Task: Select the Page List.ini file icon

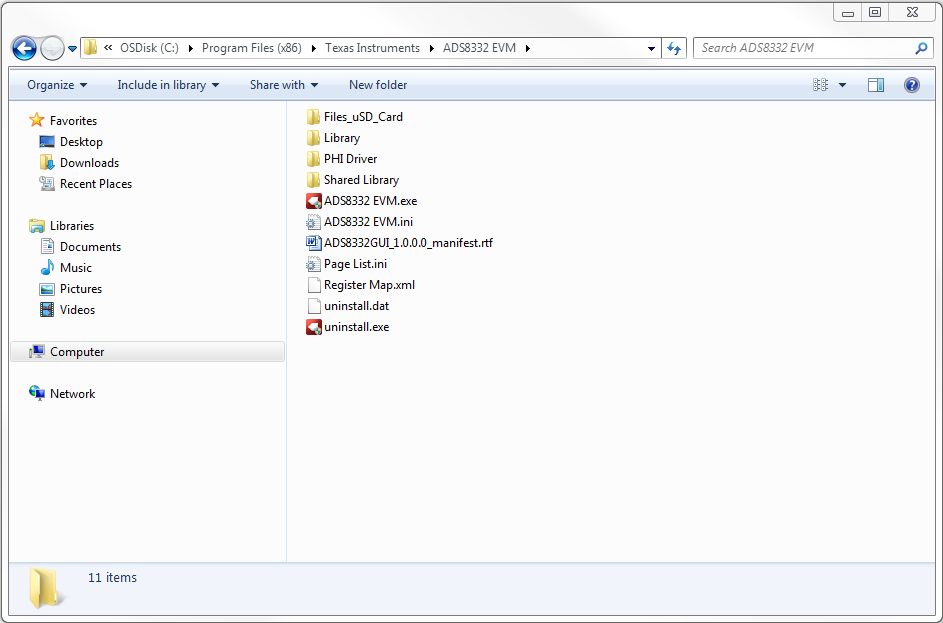Action: coord(314,264)
